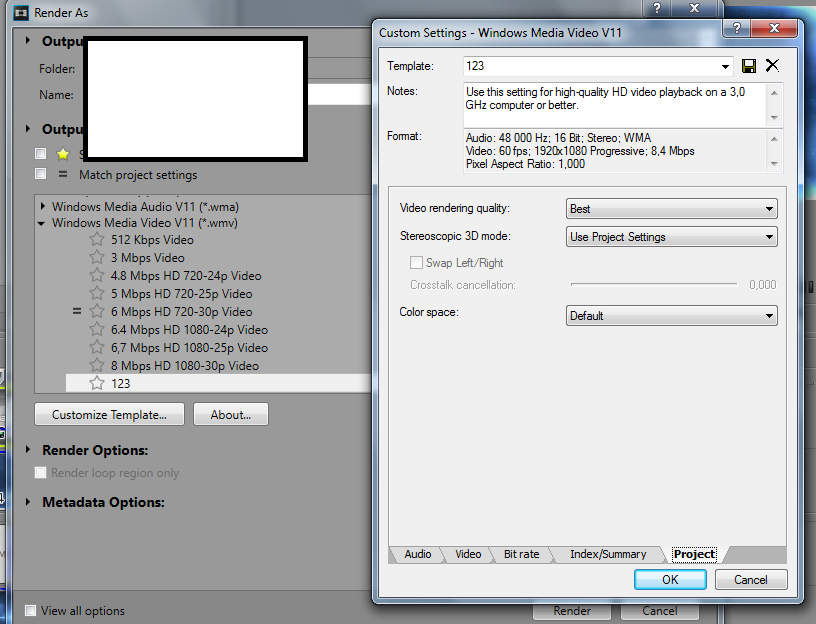
Task: Select the 3 Mbps Video template row
Action: tap(148, 258)
